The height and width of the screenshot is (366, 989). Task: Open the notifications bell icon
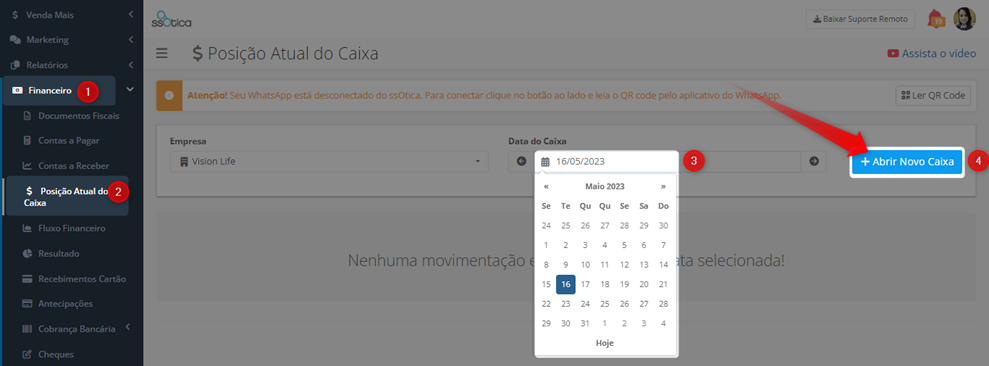936,19
